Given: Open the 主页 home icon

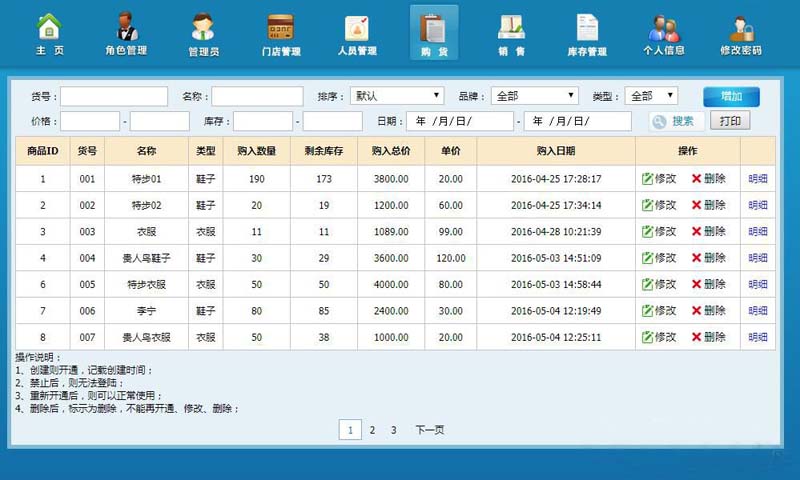Looking at the screenshot, I should 49,28.
